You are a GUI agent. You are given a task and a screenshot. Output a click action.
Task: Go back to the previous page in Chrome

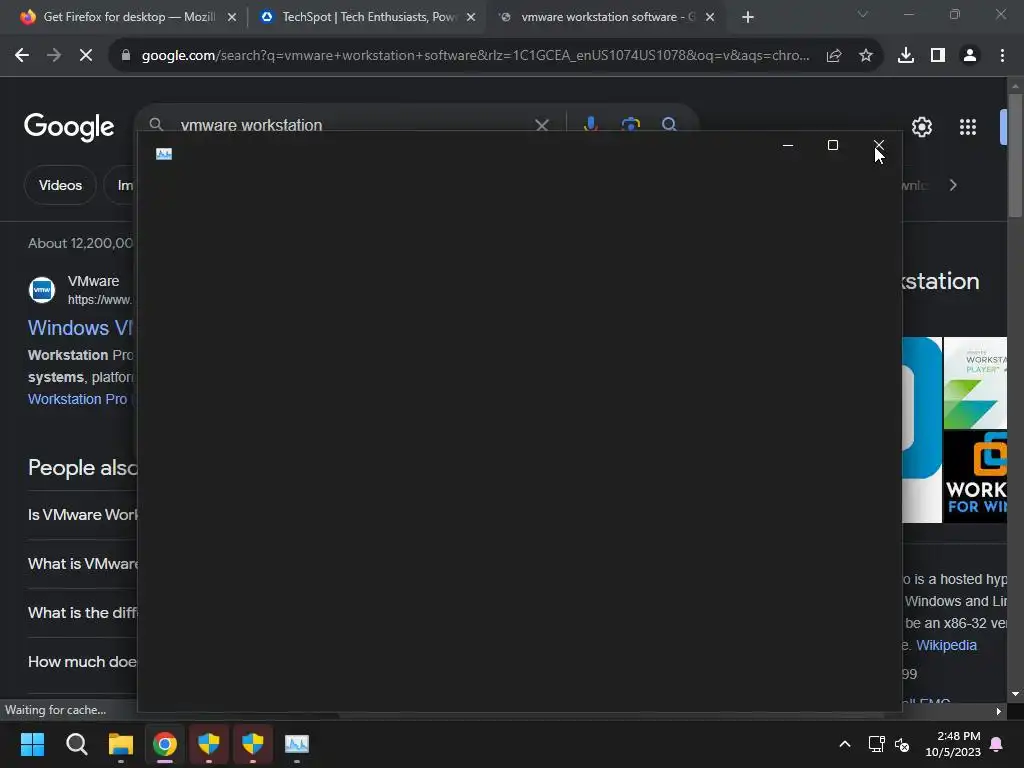click(22, 56)
